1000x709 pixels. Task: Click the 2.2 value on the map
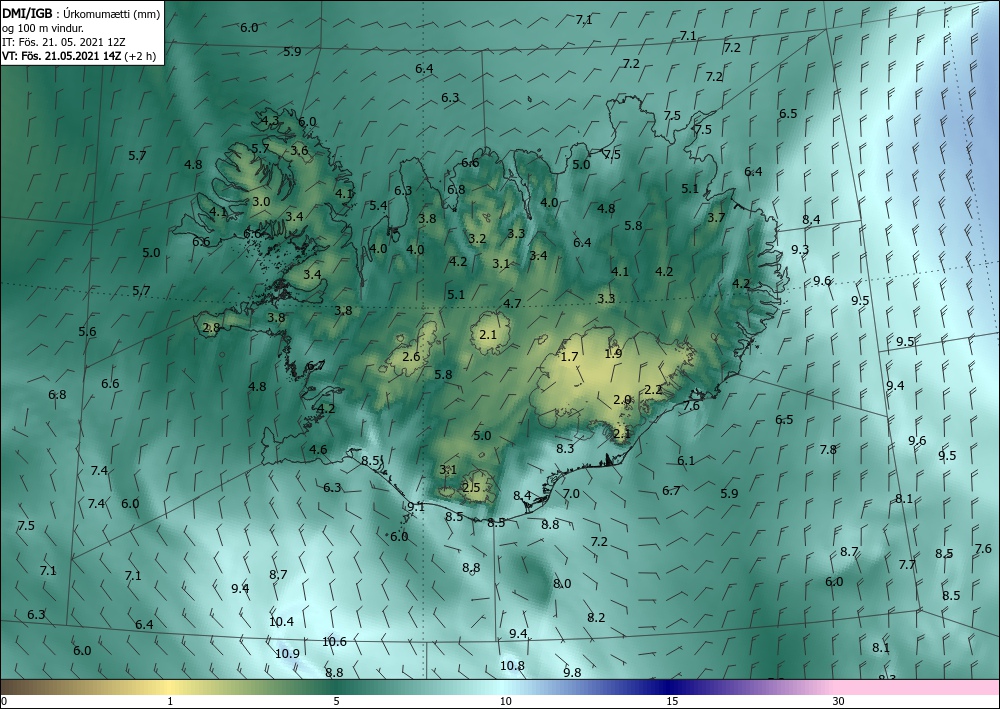[653, 390]
